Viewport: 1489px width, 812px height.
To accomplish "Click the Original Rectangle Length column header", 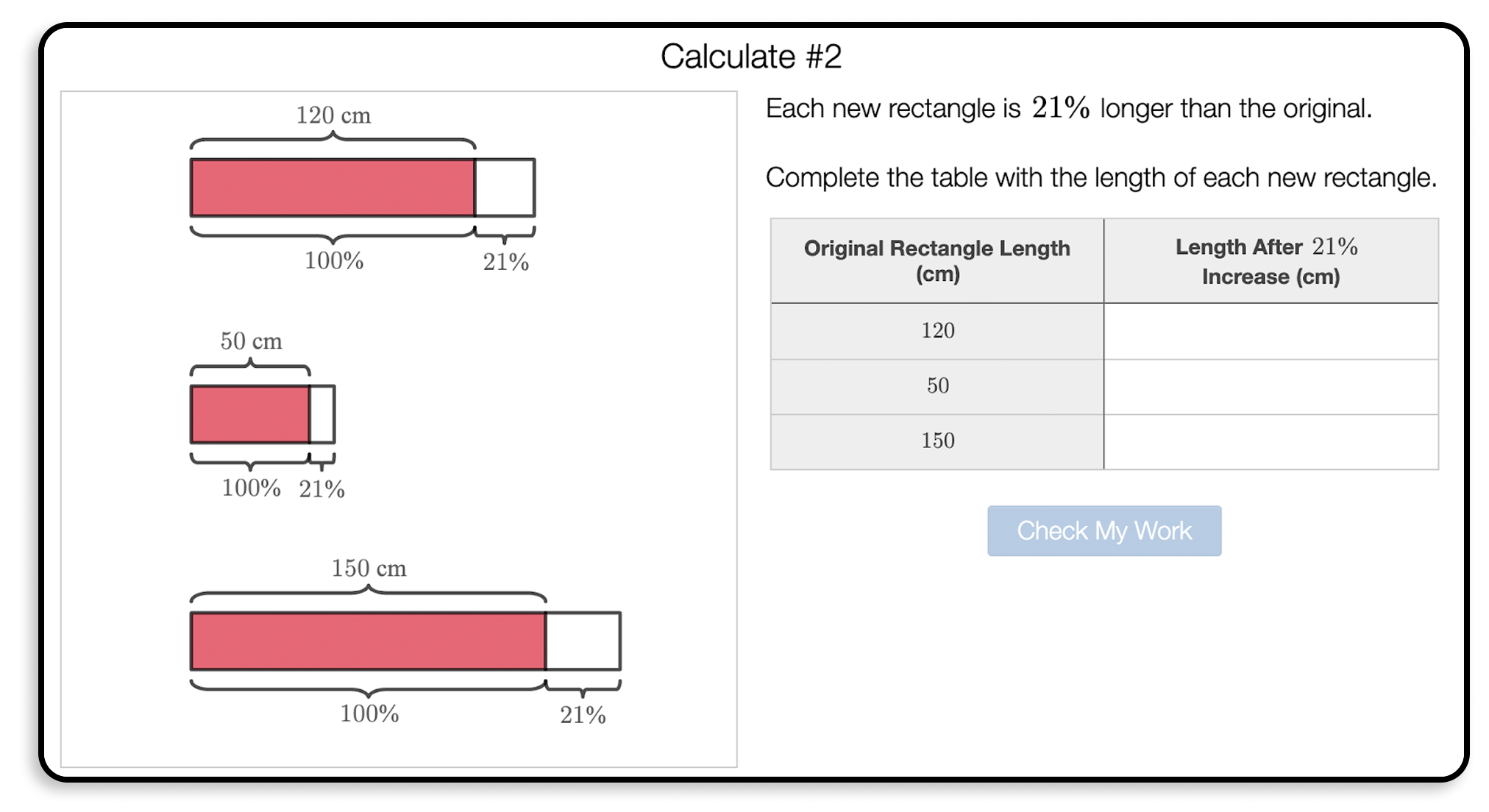I will [x=937, y=261].
